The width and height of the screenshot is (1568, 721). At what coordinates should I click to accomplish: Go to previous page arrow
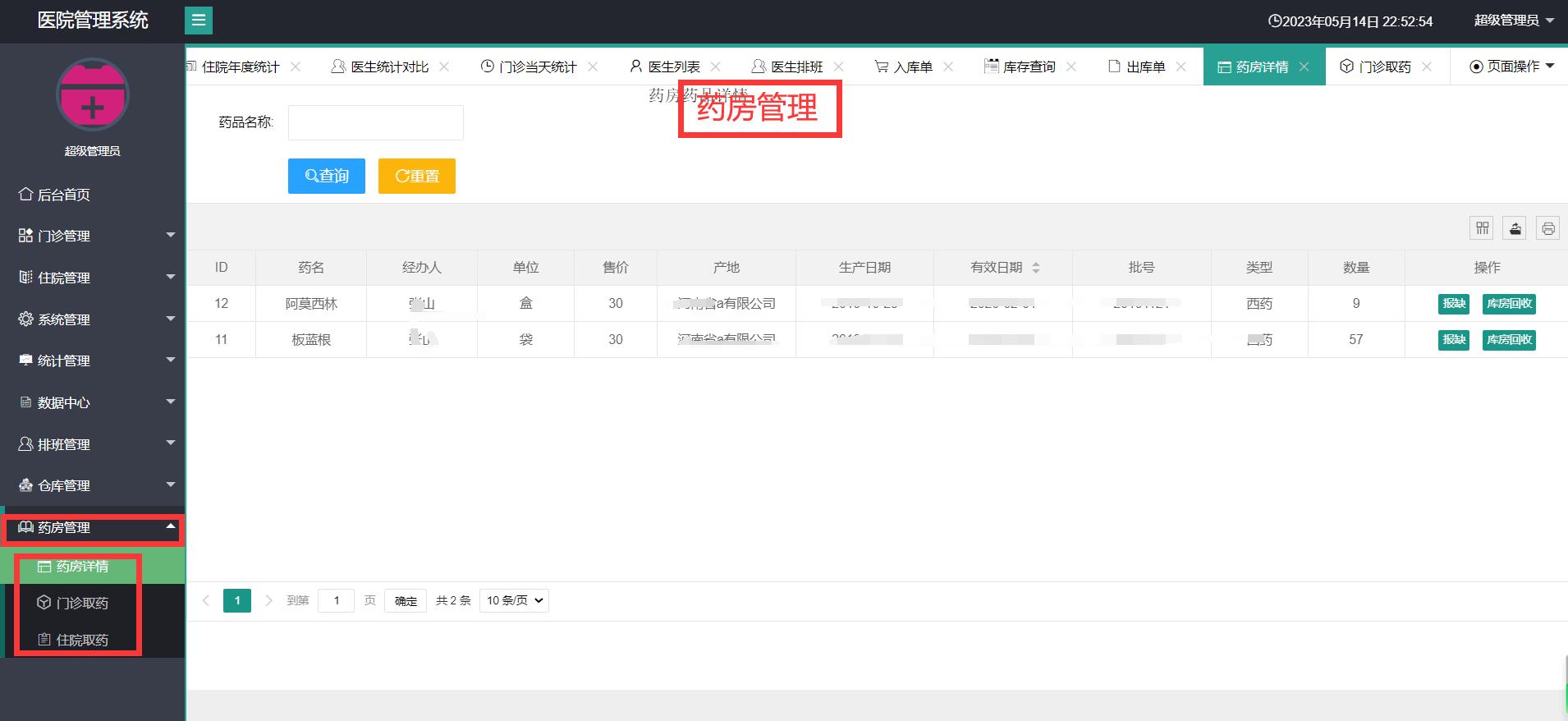[x=206, y=600]
